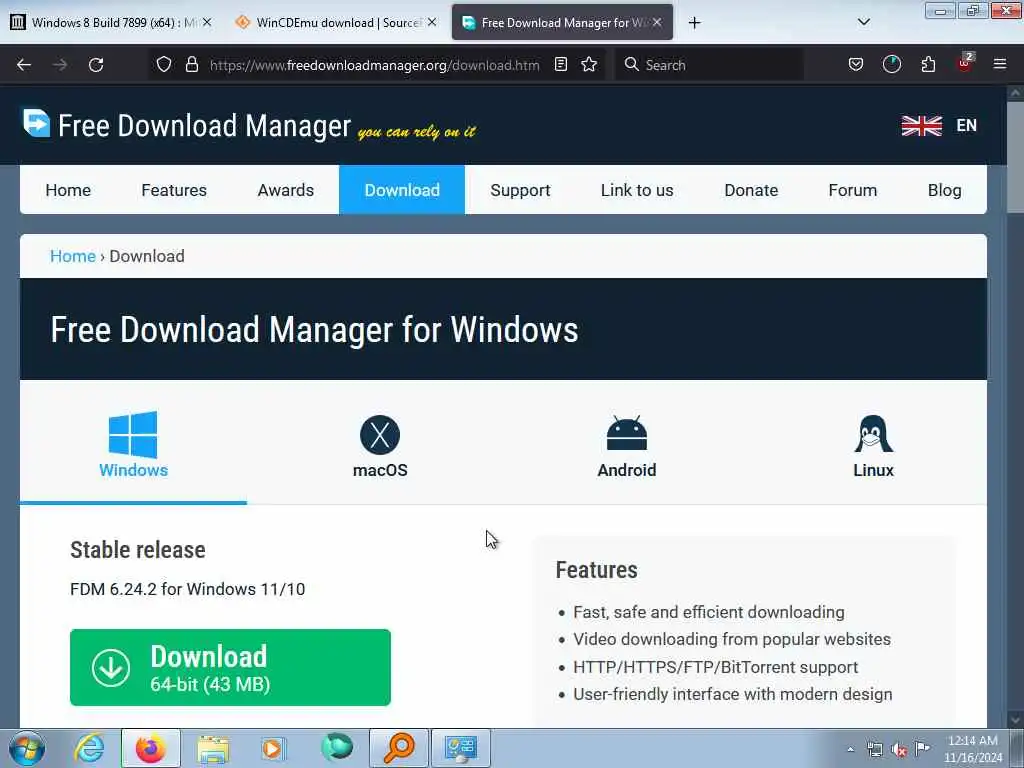Screen dimensions: 1024x768
Task: Open a new tab with the plus button
Action: point(694,23)
